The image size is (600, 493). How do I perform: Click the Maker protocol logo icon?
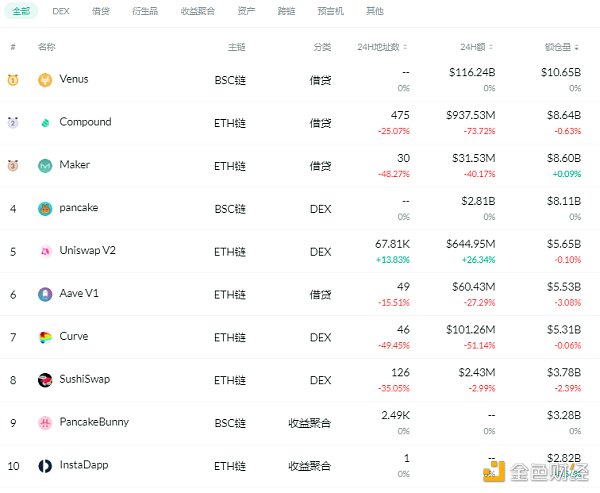pos(45,166)
